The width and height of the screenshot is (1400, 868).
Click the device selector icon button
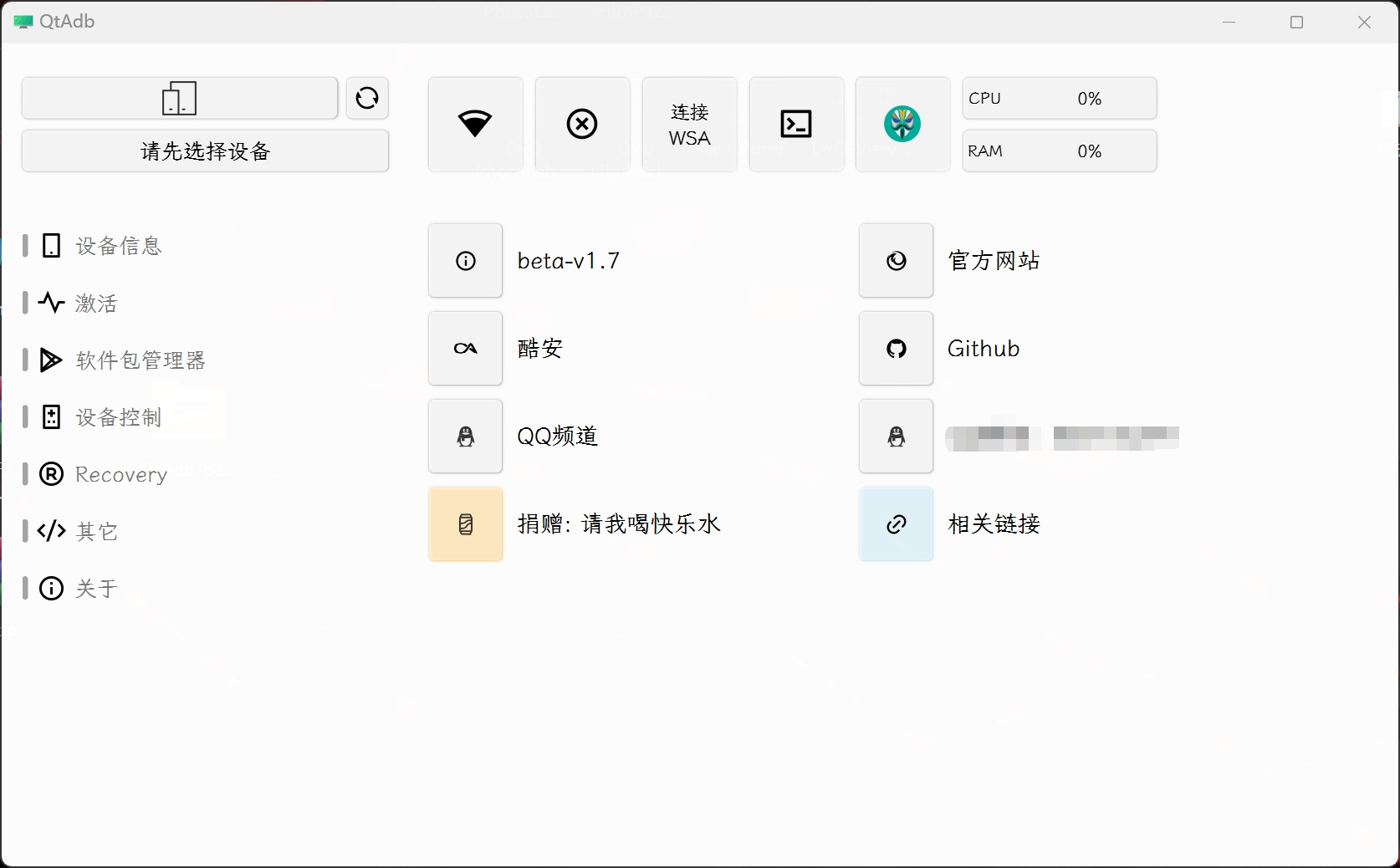180,99
